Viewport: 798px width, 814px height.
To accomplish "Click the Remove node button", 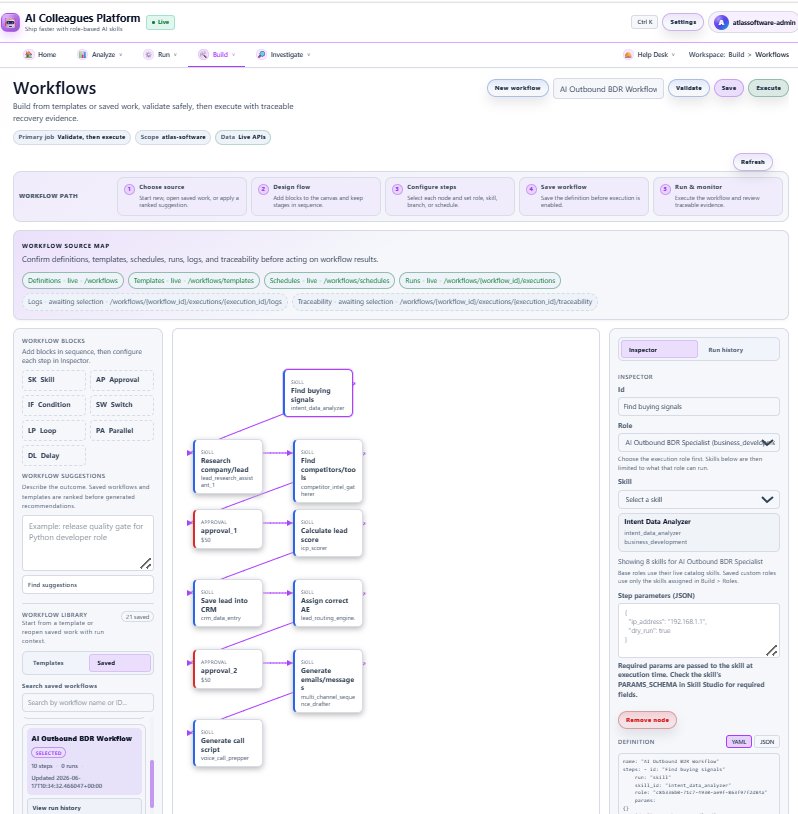I will coord(647,720).
